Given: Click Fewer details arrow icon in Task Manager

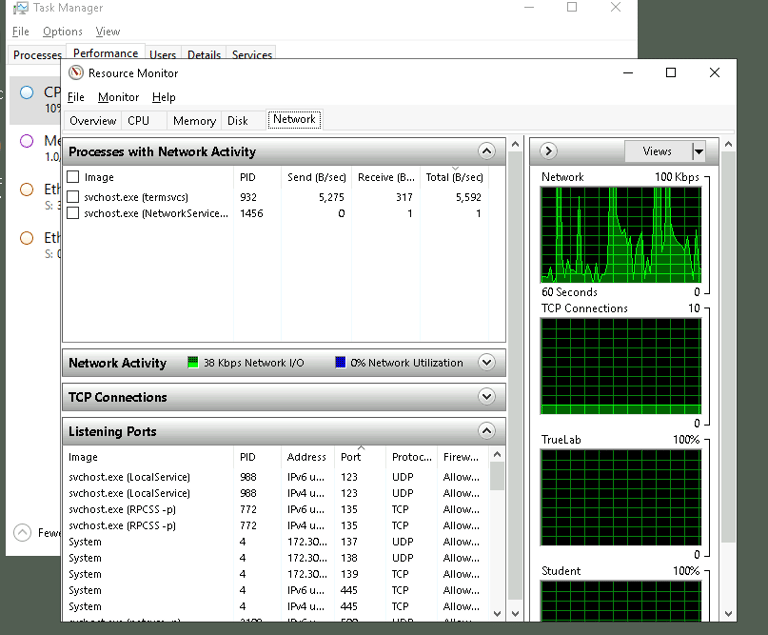Looking at the screenshot, I should (x=22, y=533).
